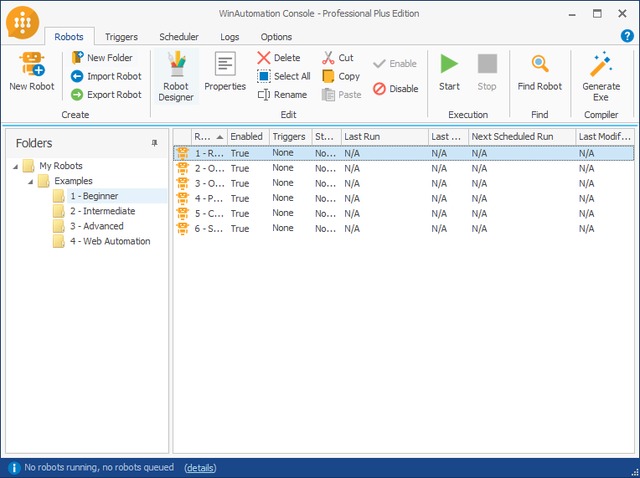Click the Export Robot button

[106, 95]
